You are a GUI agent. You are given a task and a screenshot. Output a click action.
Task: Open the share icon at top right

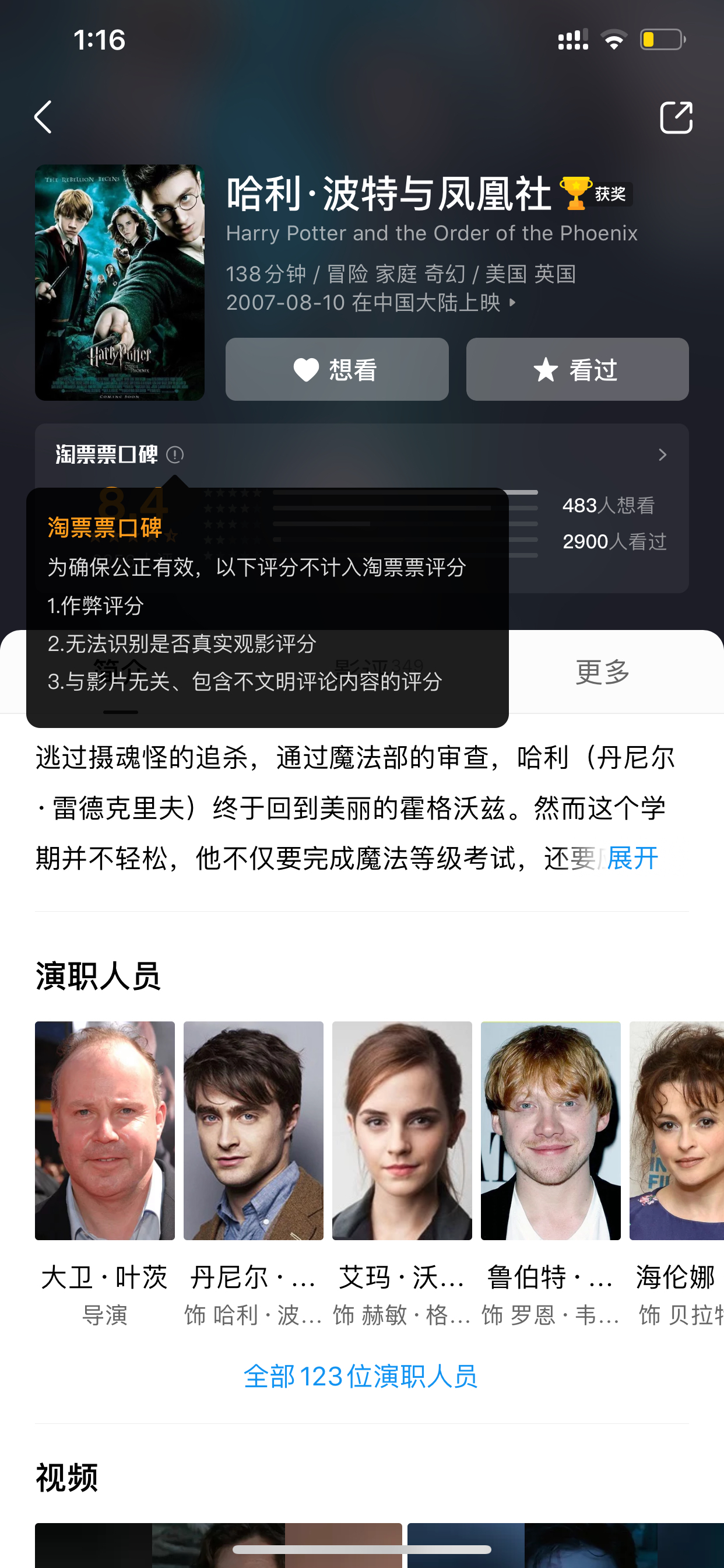point(676,117)
